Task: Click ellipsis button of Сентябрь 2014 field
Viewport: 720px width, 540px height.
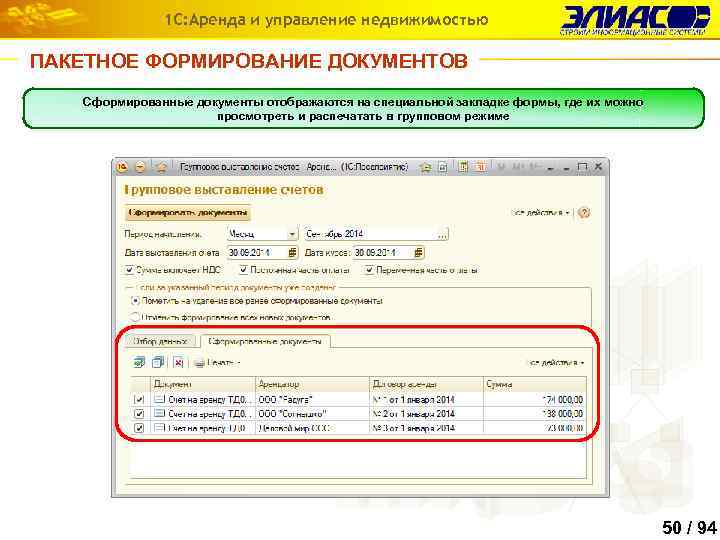Action: click(442, 234)
